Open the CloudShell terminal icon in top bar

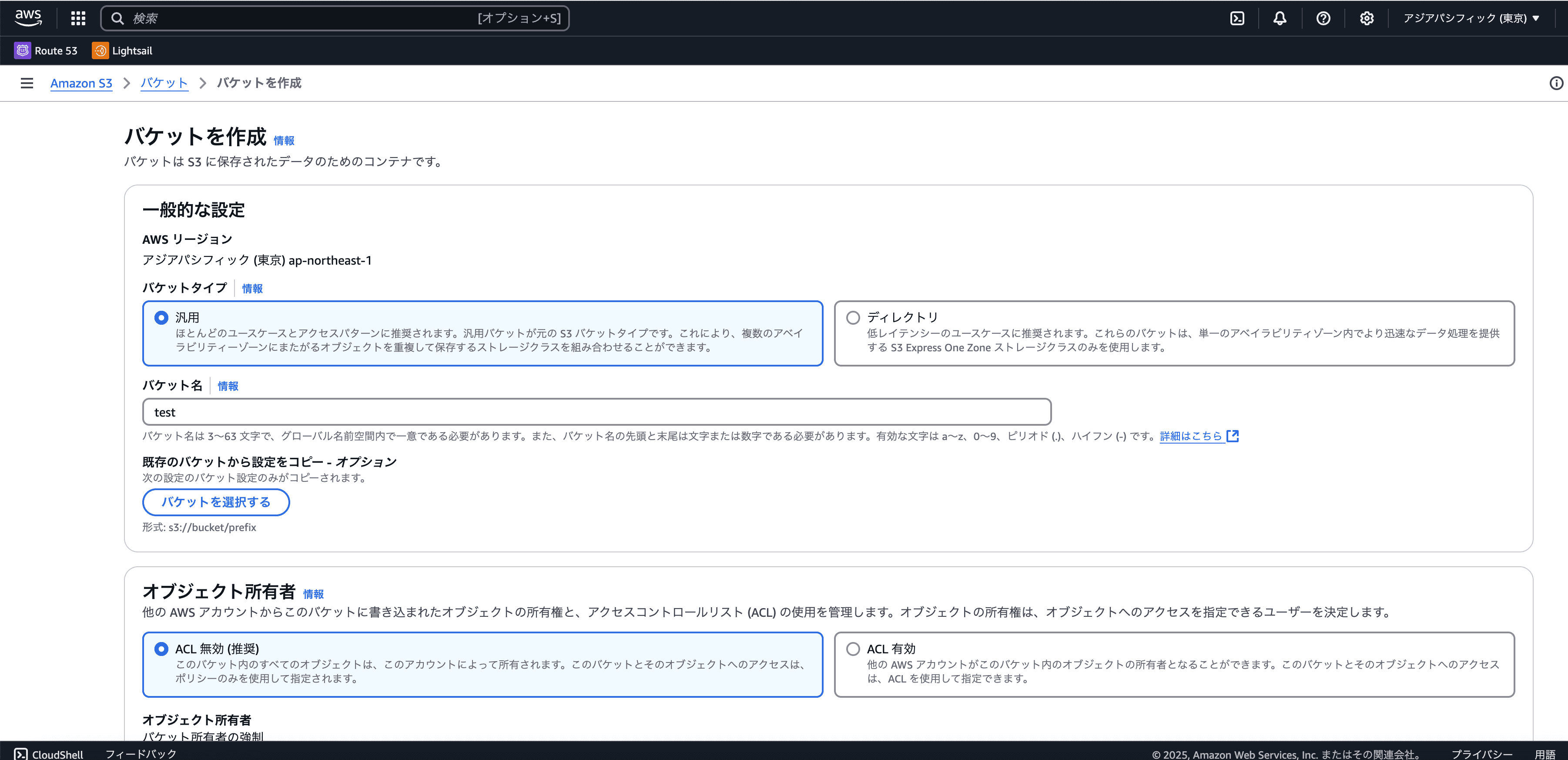tap(1237, 18)
